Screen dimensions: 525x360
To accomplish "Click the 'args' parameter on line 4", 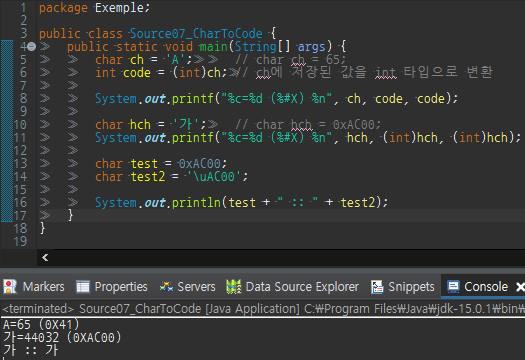I will pyautogui.click(x=311, y=47).
